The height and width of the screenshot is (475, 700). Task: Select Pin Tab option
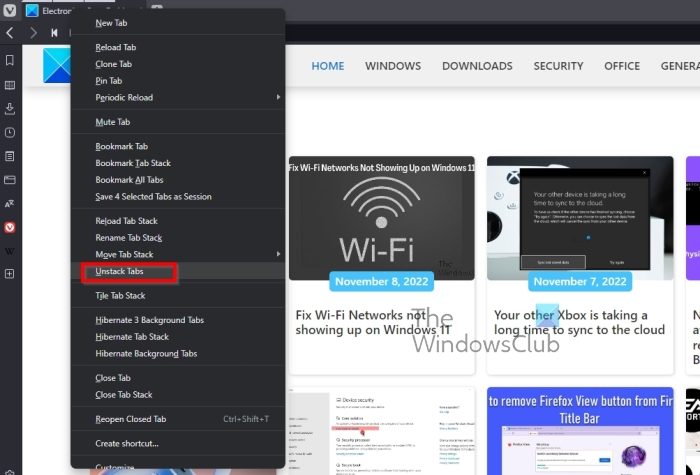pos(178,81)
